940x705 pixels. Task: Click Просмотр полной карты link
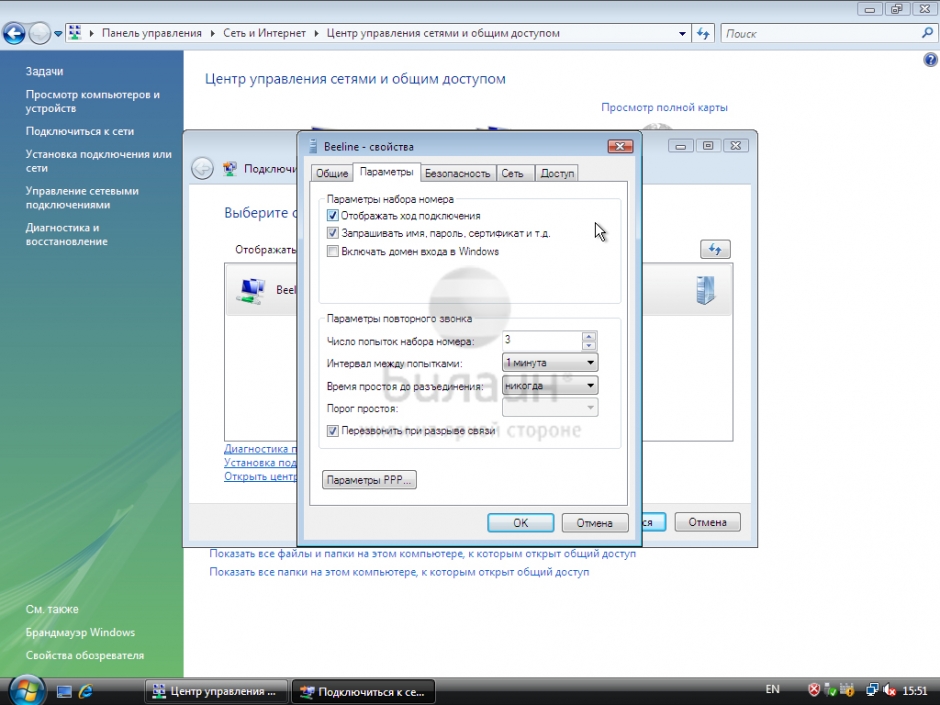click(664, 107)
